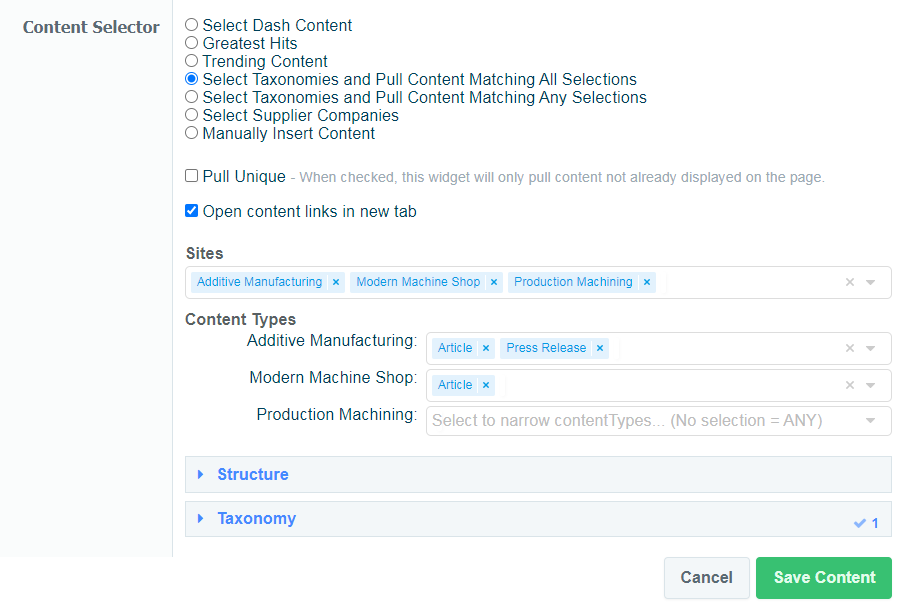
Task: Enable the Pull Unique checkbox
Action: (x=192, y=176)
